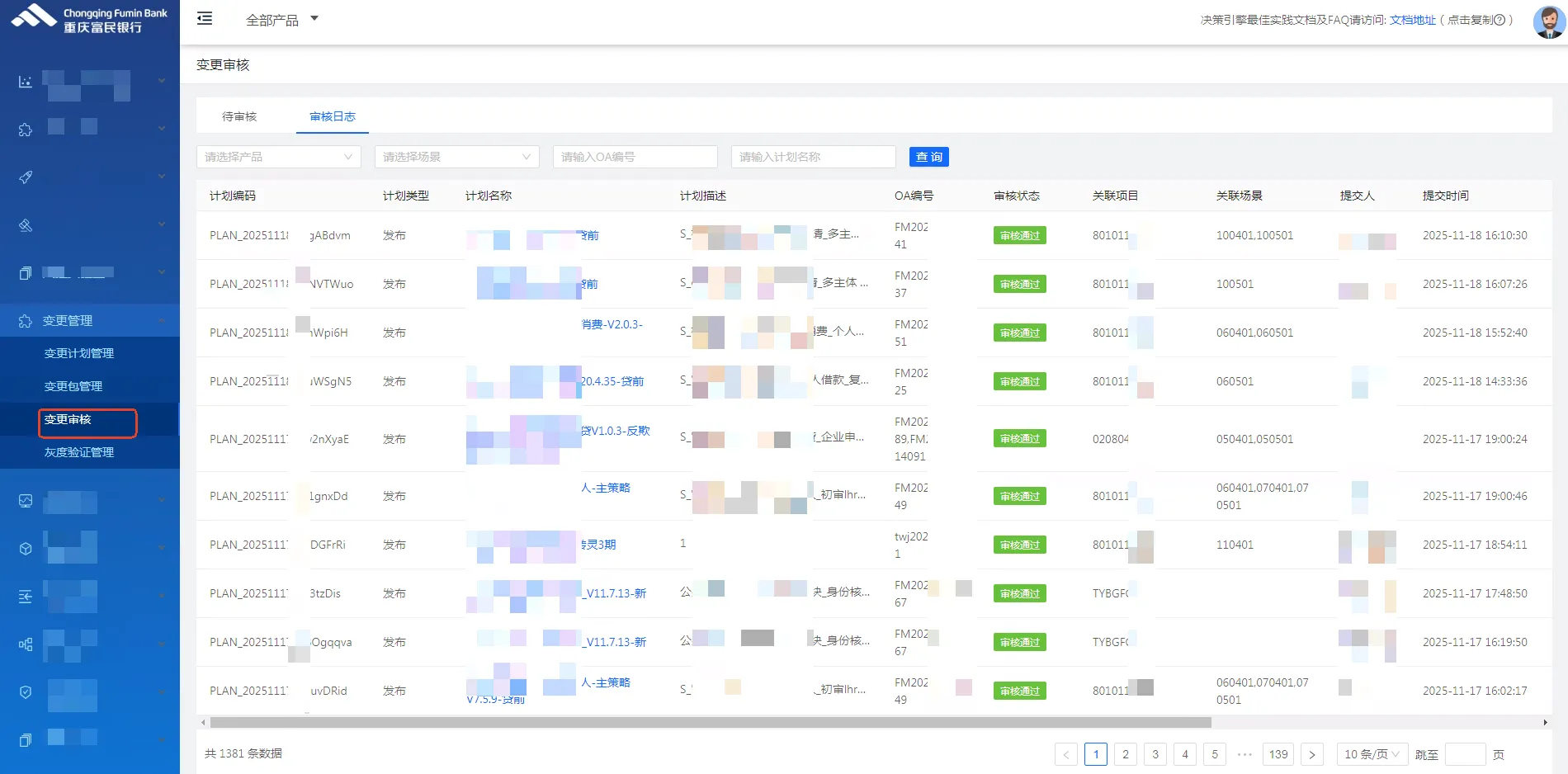Click the 查询 button

(x=928, y=157)
